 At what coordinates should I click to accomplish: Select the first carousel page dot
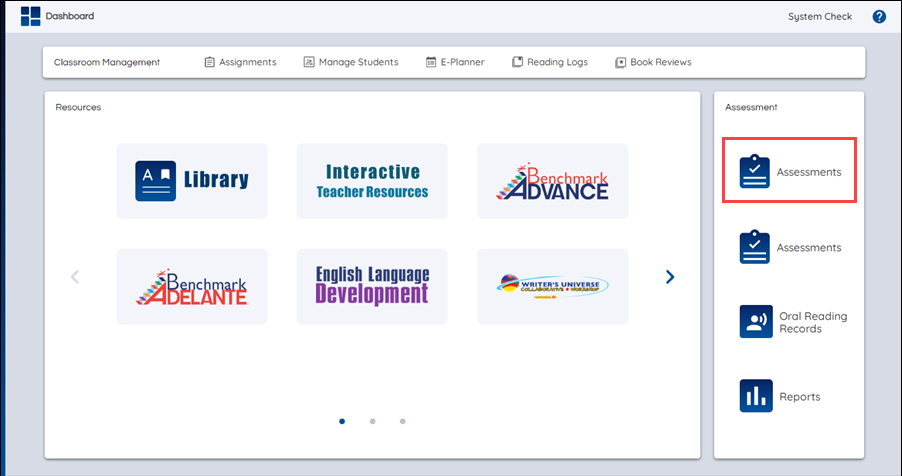click(x=342, y=421)
